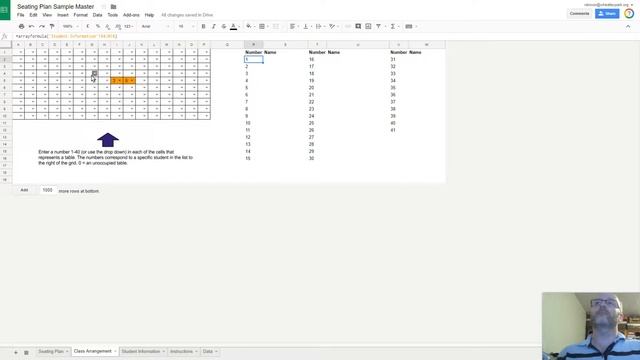This screenshot has height=360, width=640.
Task: Open the Student Information tab dropdown arrow
Action: (x=164, y=351)
